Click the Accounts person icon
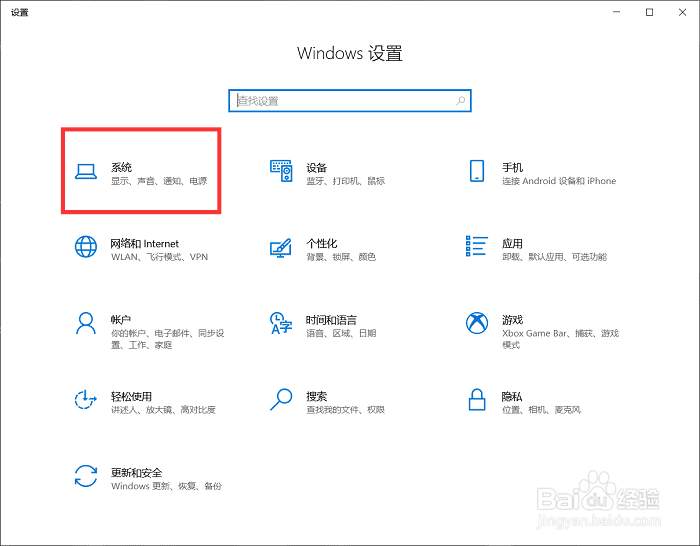The image size is (700, 546). coord(86,323)
